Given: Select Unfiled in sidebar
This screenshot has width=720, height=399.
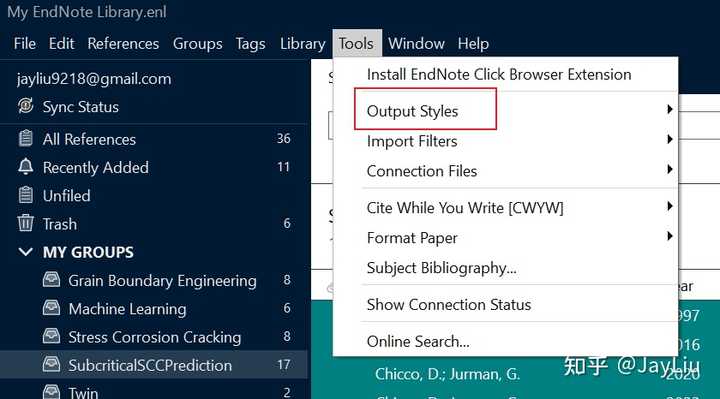Looking at the screenshot, I should [x=154, y=196].
